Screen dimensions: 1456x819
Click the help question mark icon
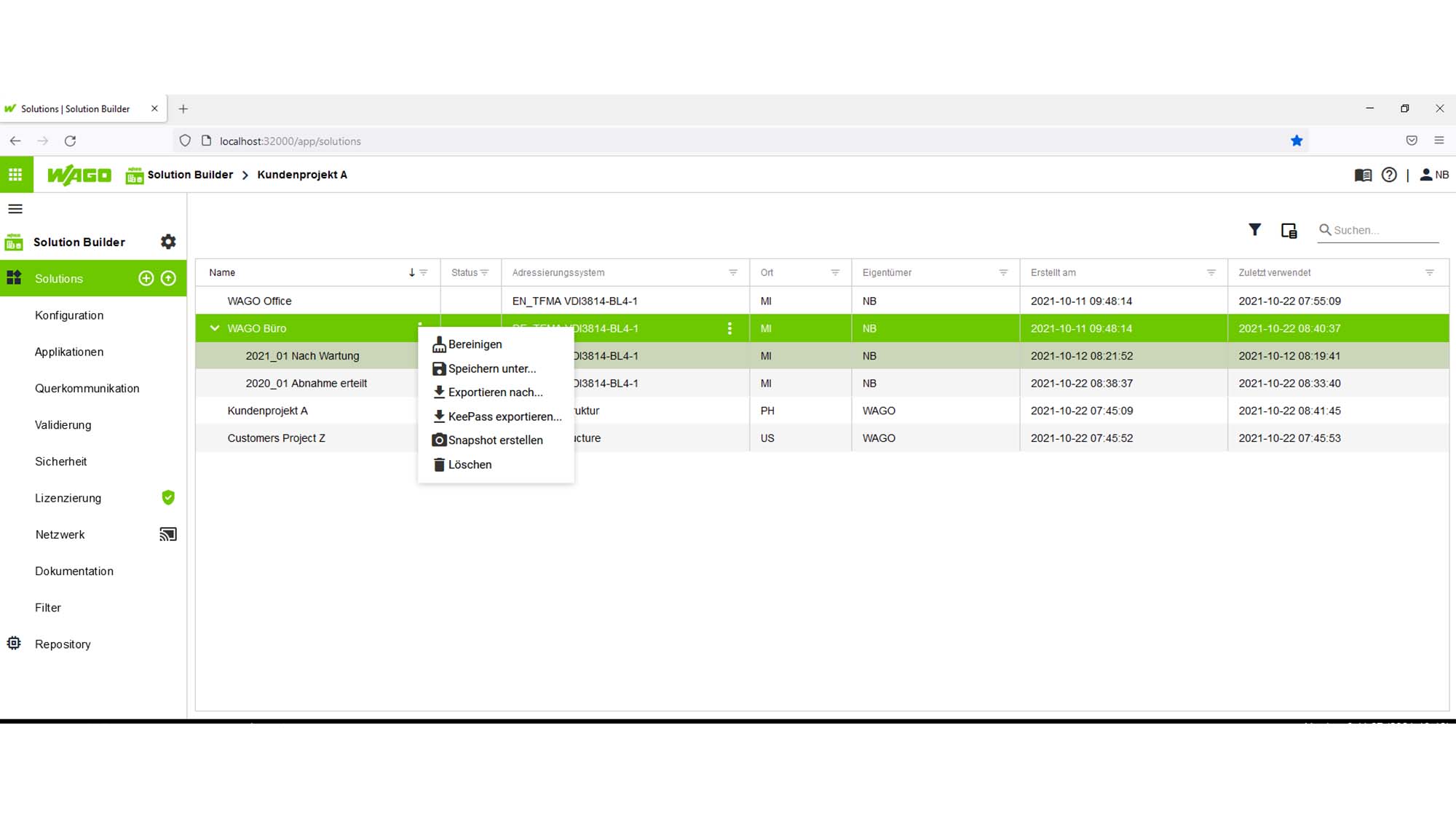click(1389, 175)
